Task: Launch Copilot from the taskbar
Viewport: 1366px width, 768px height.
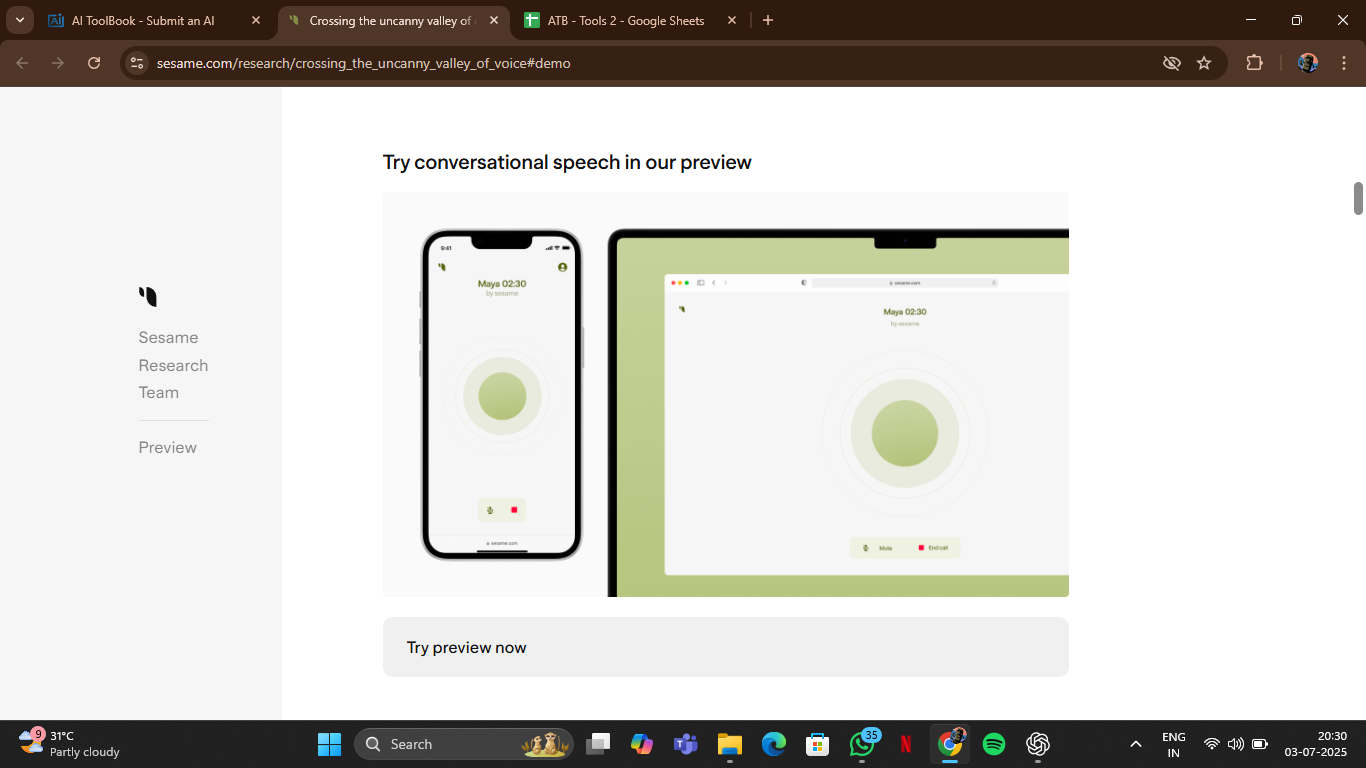Action: (642, 744)
